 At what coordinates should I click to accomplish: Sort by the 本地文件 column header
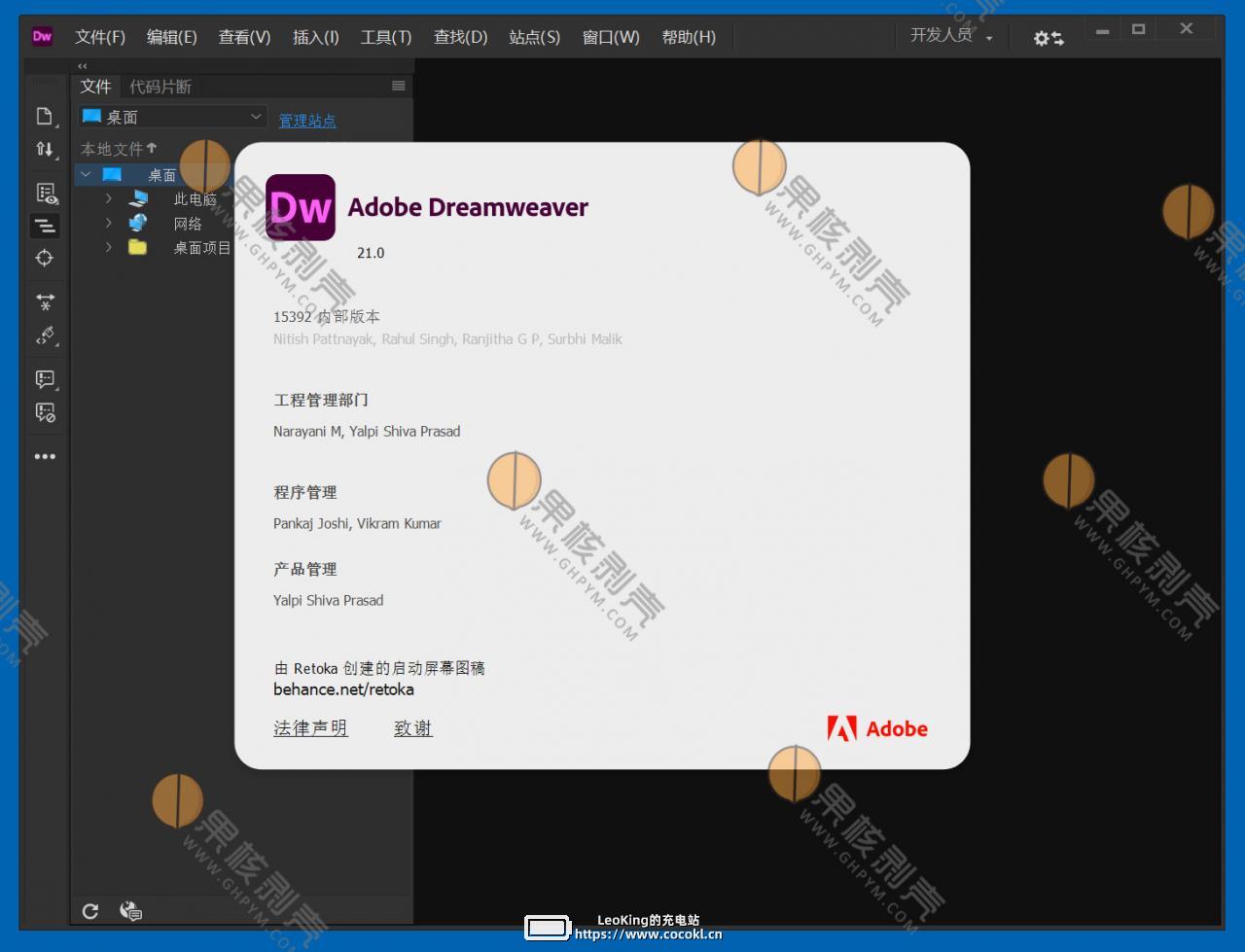[x=118, y=149]
